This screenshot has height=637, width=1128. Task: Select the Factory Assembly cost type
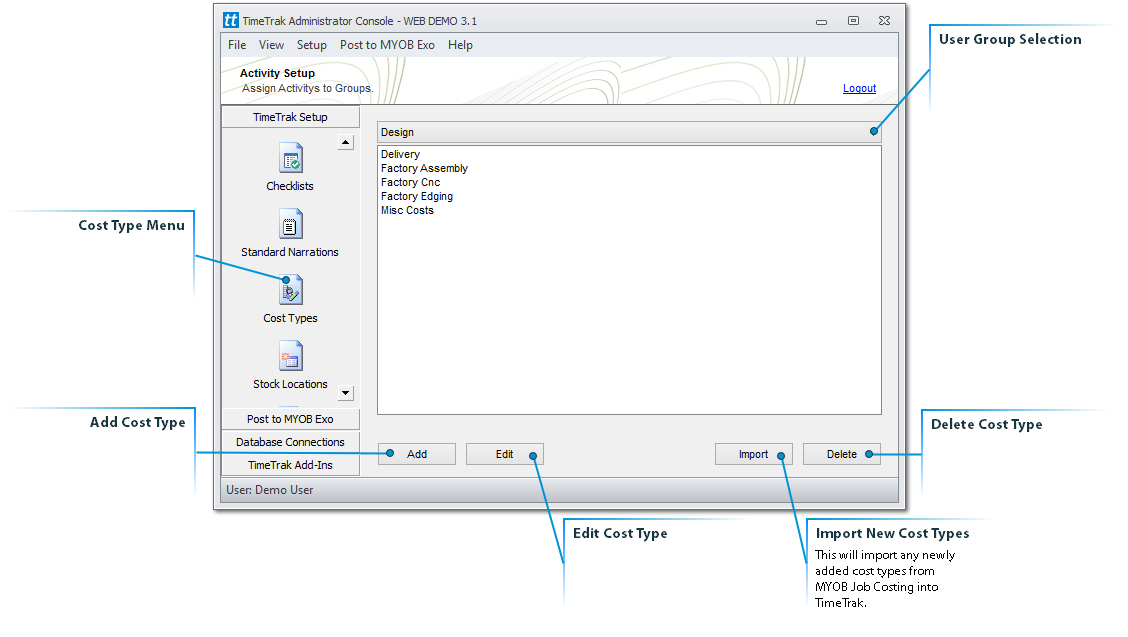pos(424,168)
